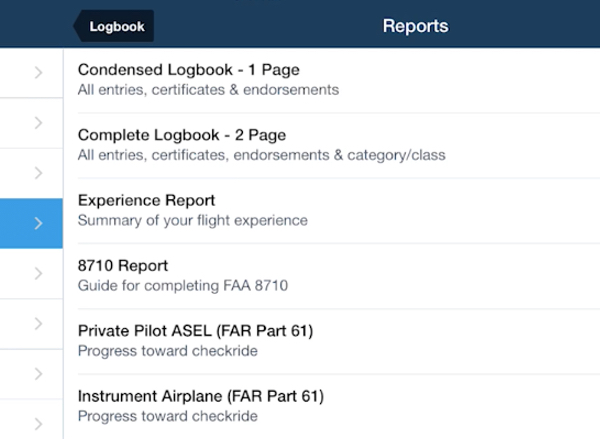Click the sidebar chevron level with category/class subtitle line

pyautogui.click(x=38, y=173)
